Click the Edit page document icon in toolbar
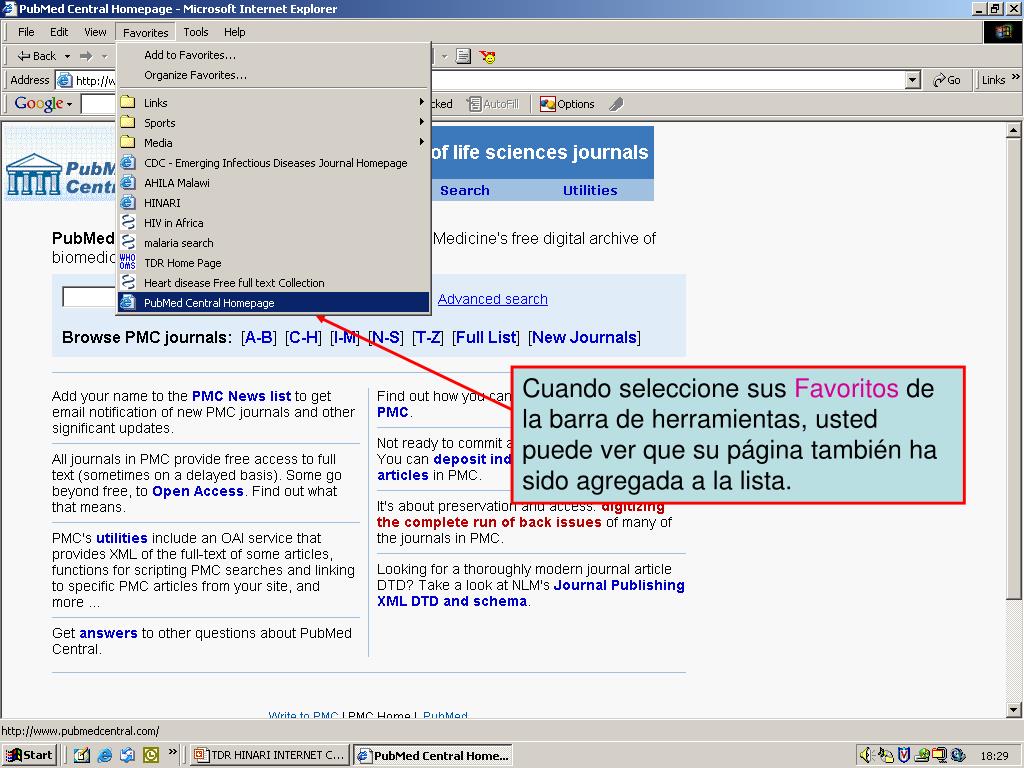 463,56
